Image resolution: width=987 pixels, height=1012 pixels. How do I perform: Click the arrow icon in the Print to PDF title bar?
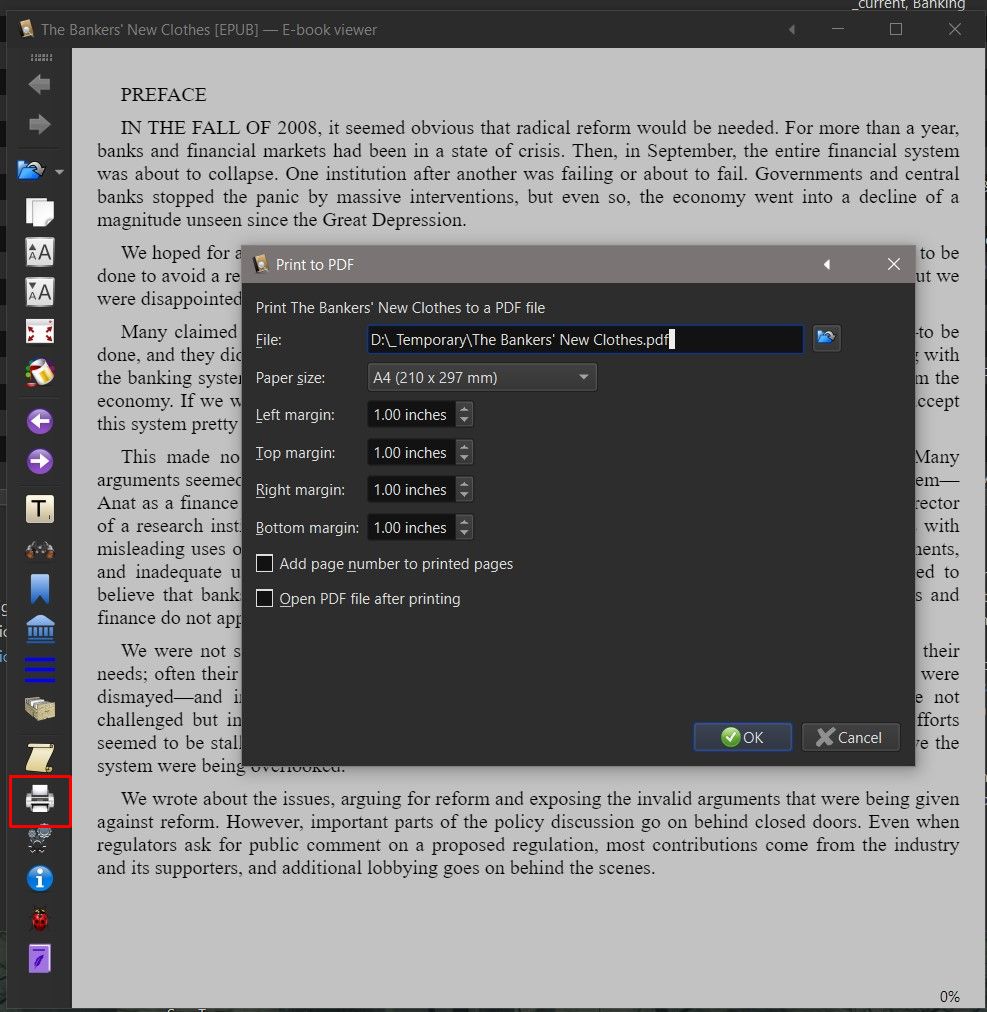point(827,265)
